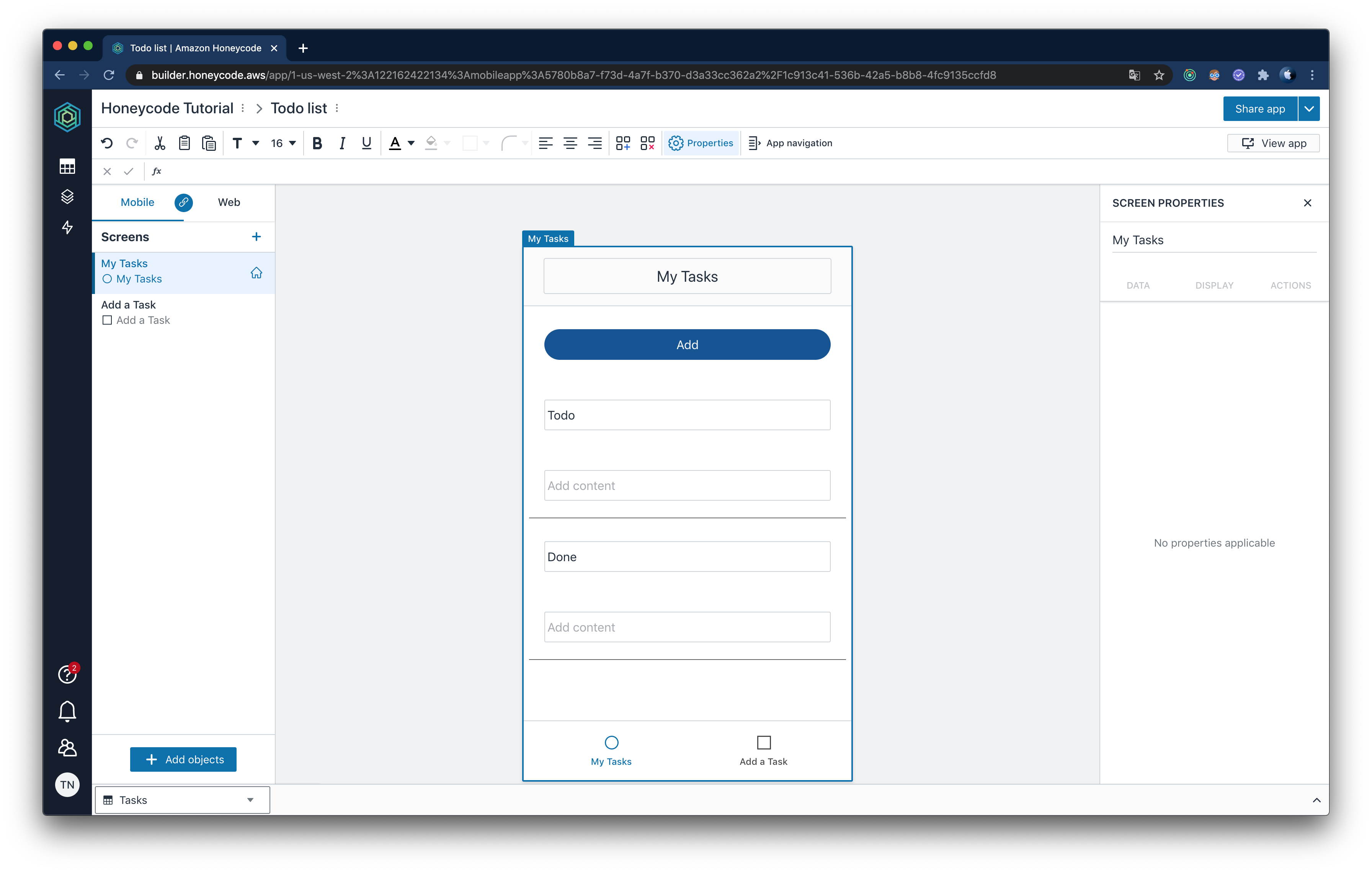Click the Paste icon
The height and width of the screenshot is (872, 1372).
coord(209,143)
